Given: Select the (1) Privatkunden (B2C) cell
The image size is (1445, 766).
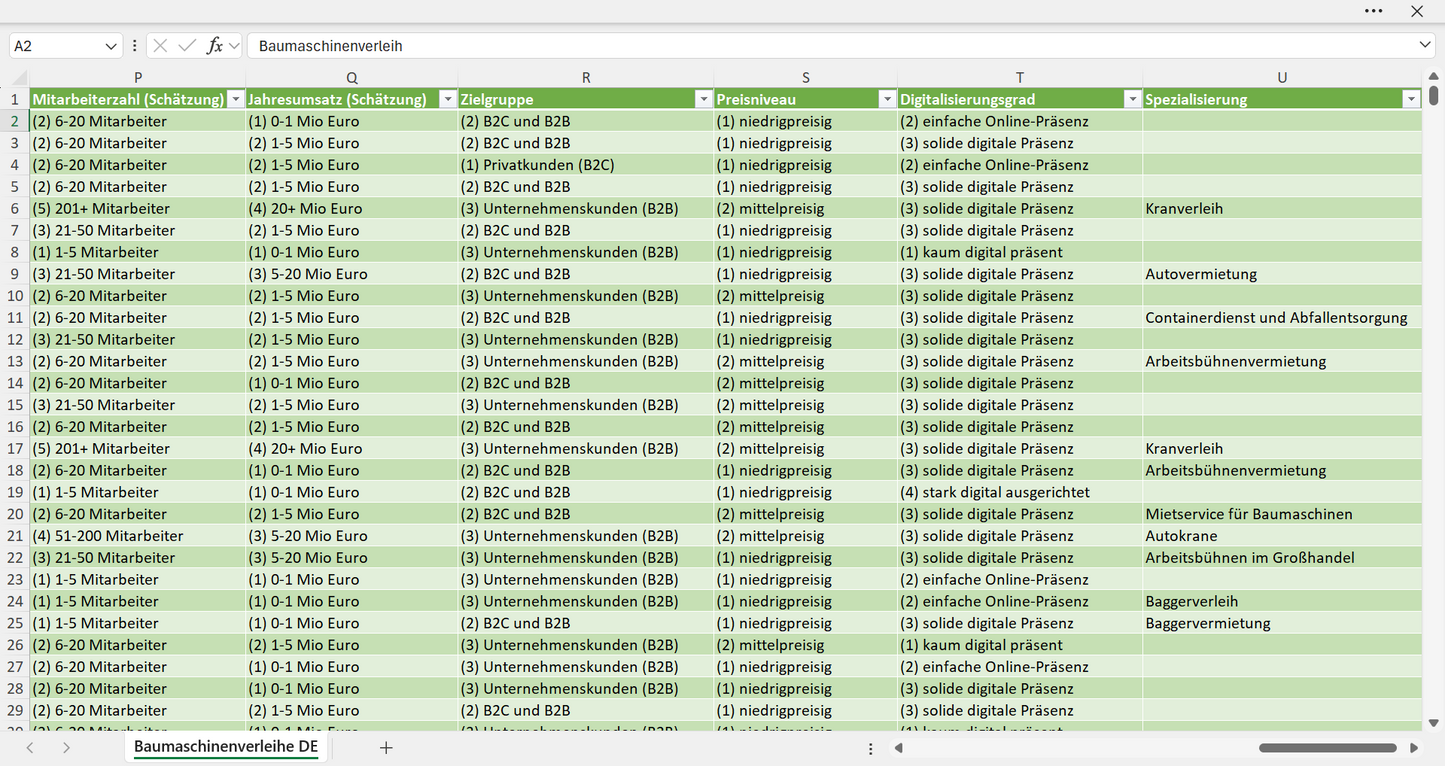Looking at the screenshot, I should pyautogui.click(x=586, y=165).
